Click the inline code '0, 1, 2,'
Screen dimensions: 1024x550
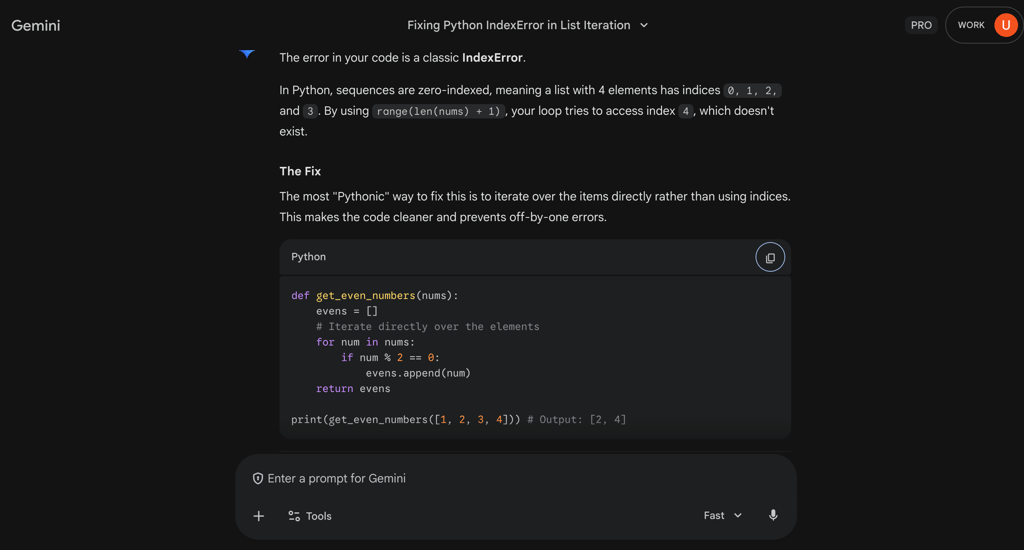pyautogui.click(x=752, y=91)
